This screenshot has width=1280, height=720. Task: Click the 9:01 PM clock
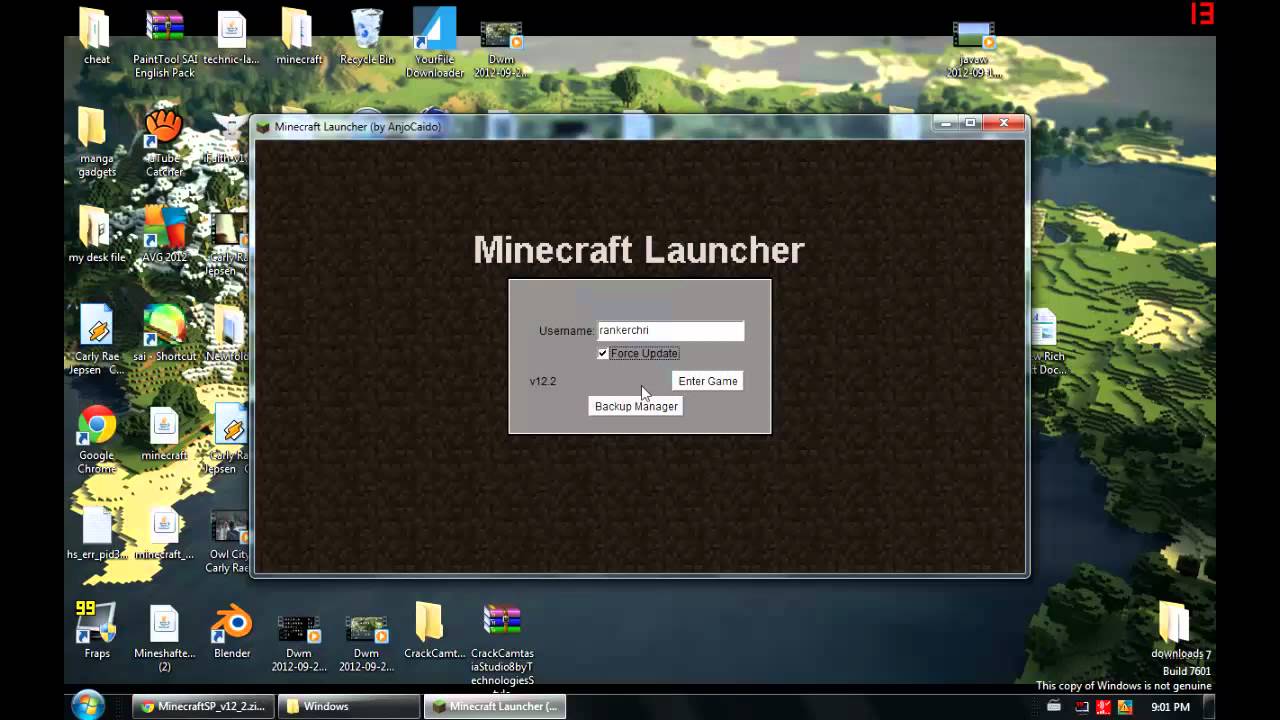[1170, 707]
